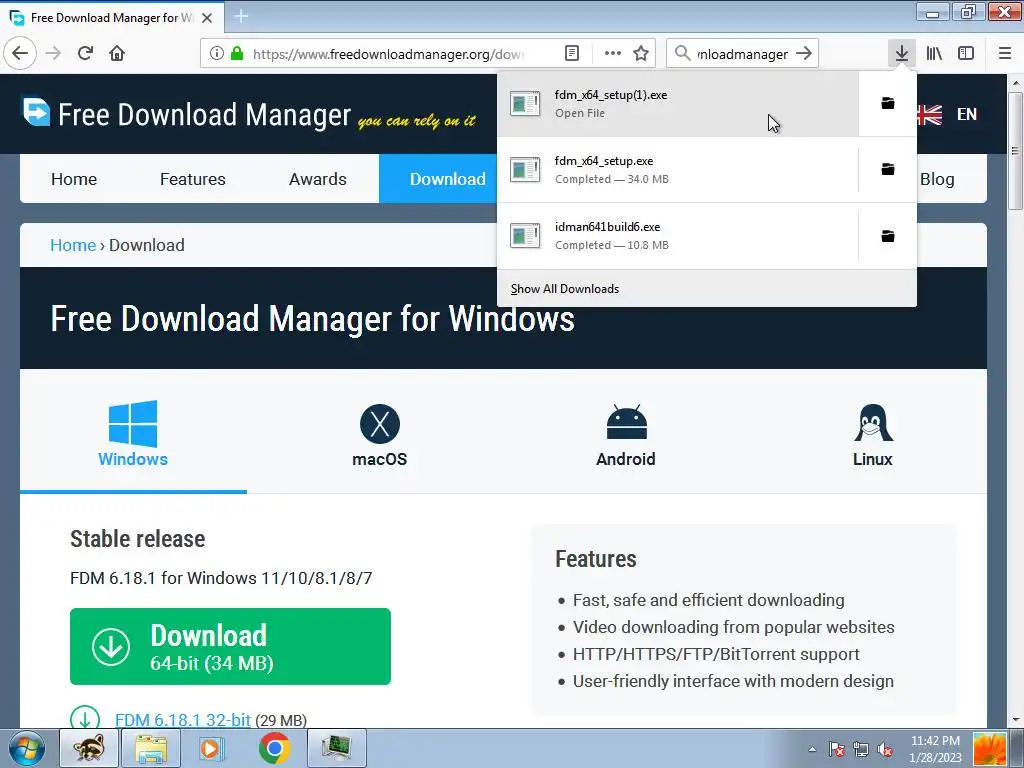Click the forward navigation arrow
This screenshot has height=768, width=1024.
[54, 53]
